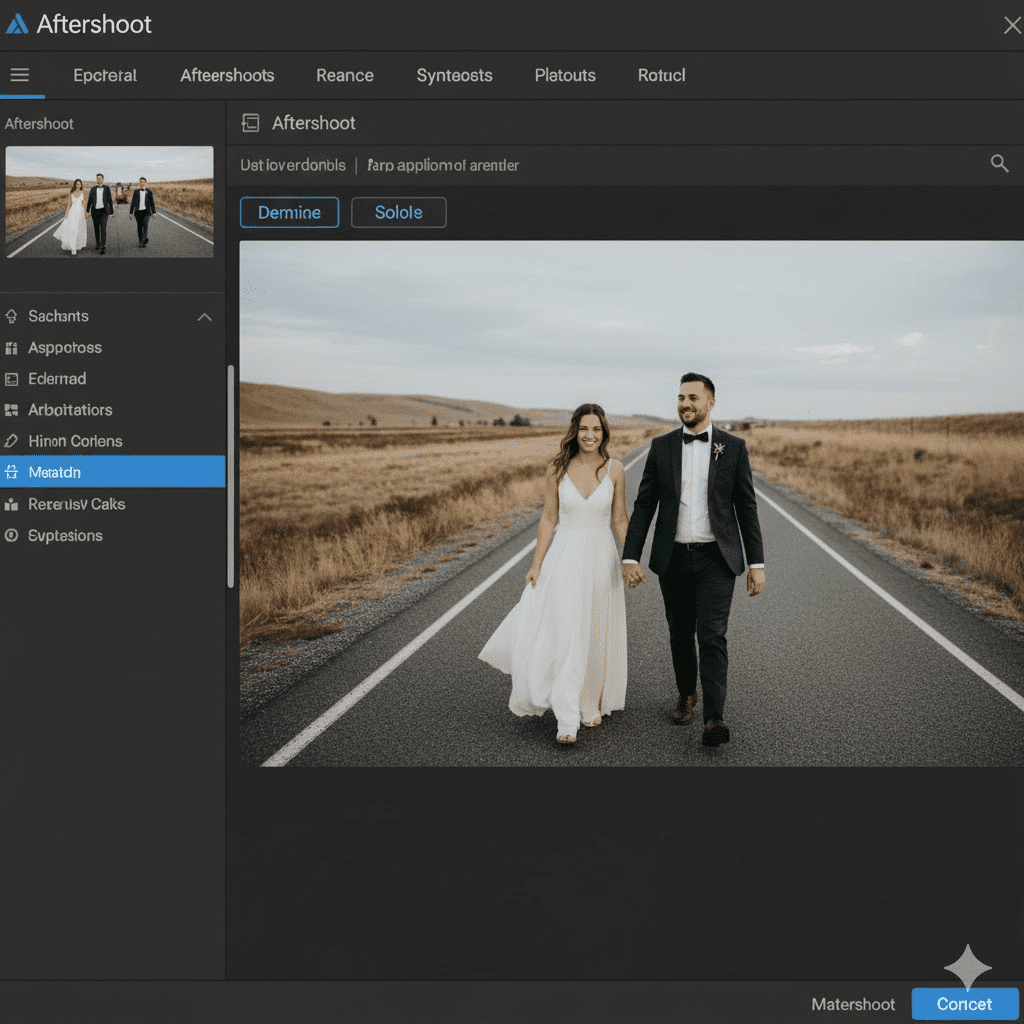Click the search magnifier icon

click(999, 163)
